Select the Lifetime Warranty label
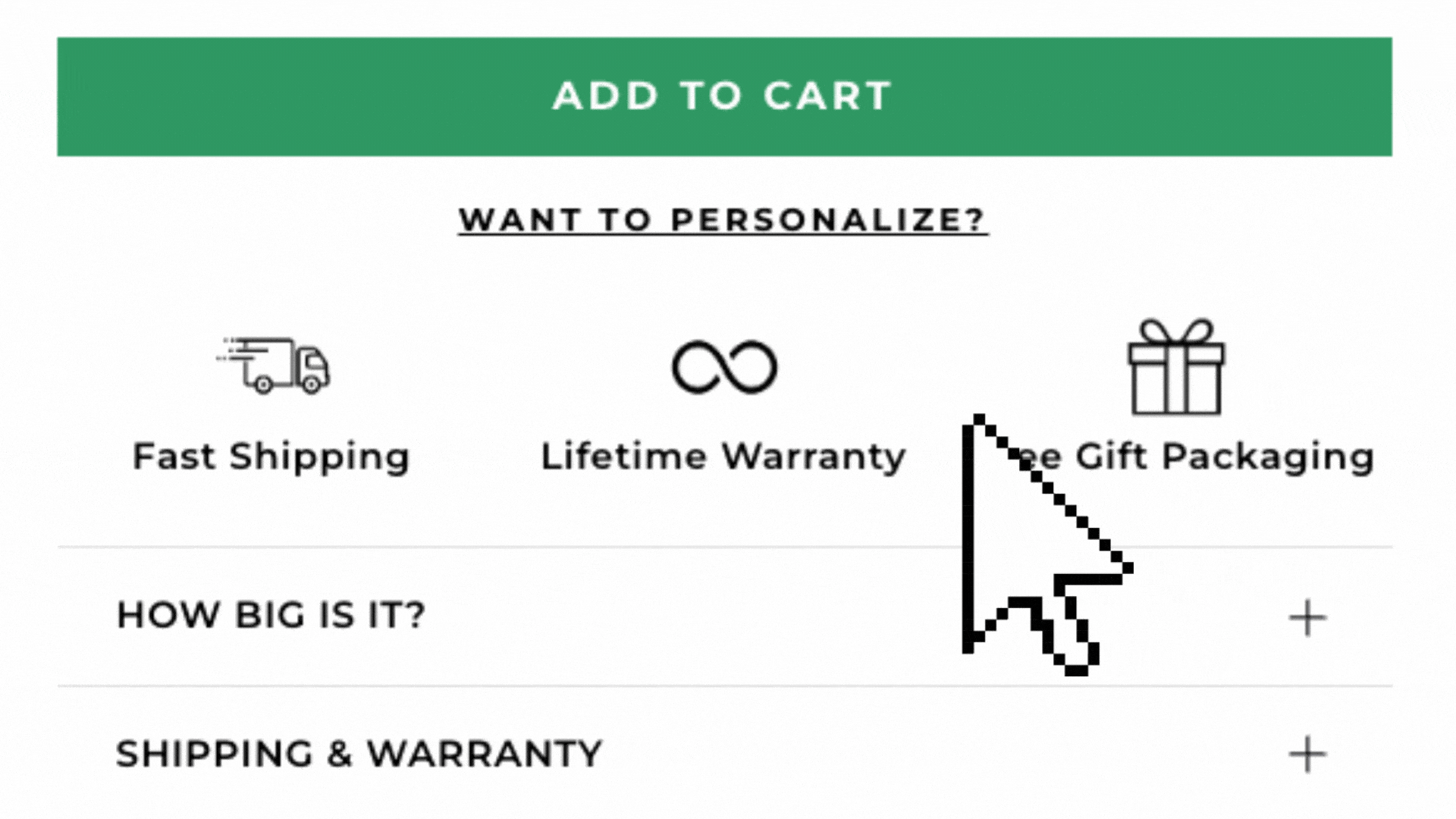Image resolution: width=1456 pixels, height=819 pixels. (723, 457)
